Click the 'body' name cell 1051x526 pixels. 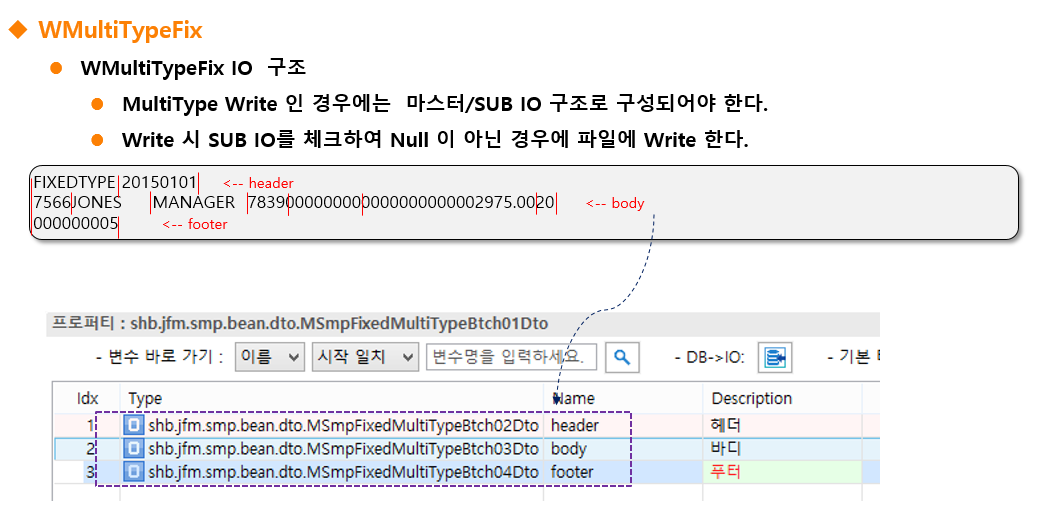(569, 449)
